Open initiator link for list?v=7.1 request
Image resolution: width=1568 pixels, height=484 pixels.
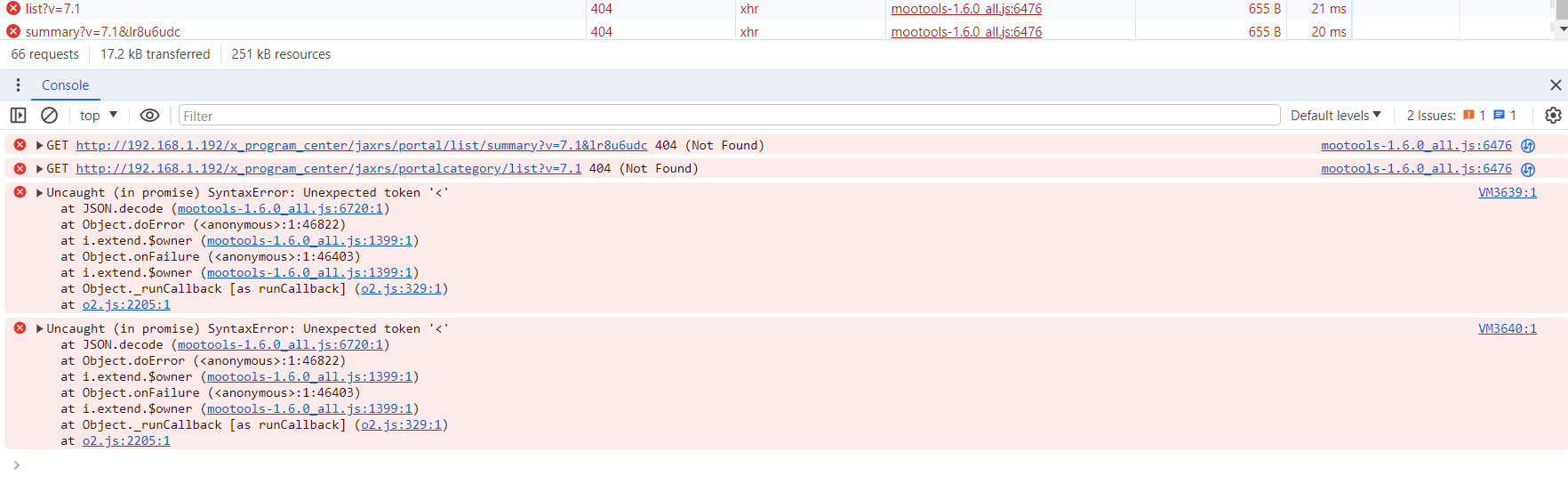tap(966, 9)
